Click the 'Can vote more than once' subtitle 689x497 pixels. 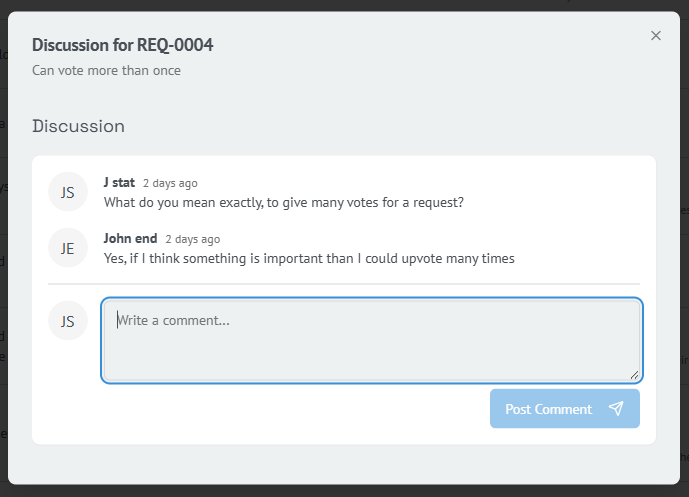tap(106, 71)
